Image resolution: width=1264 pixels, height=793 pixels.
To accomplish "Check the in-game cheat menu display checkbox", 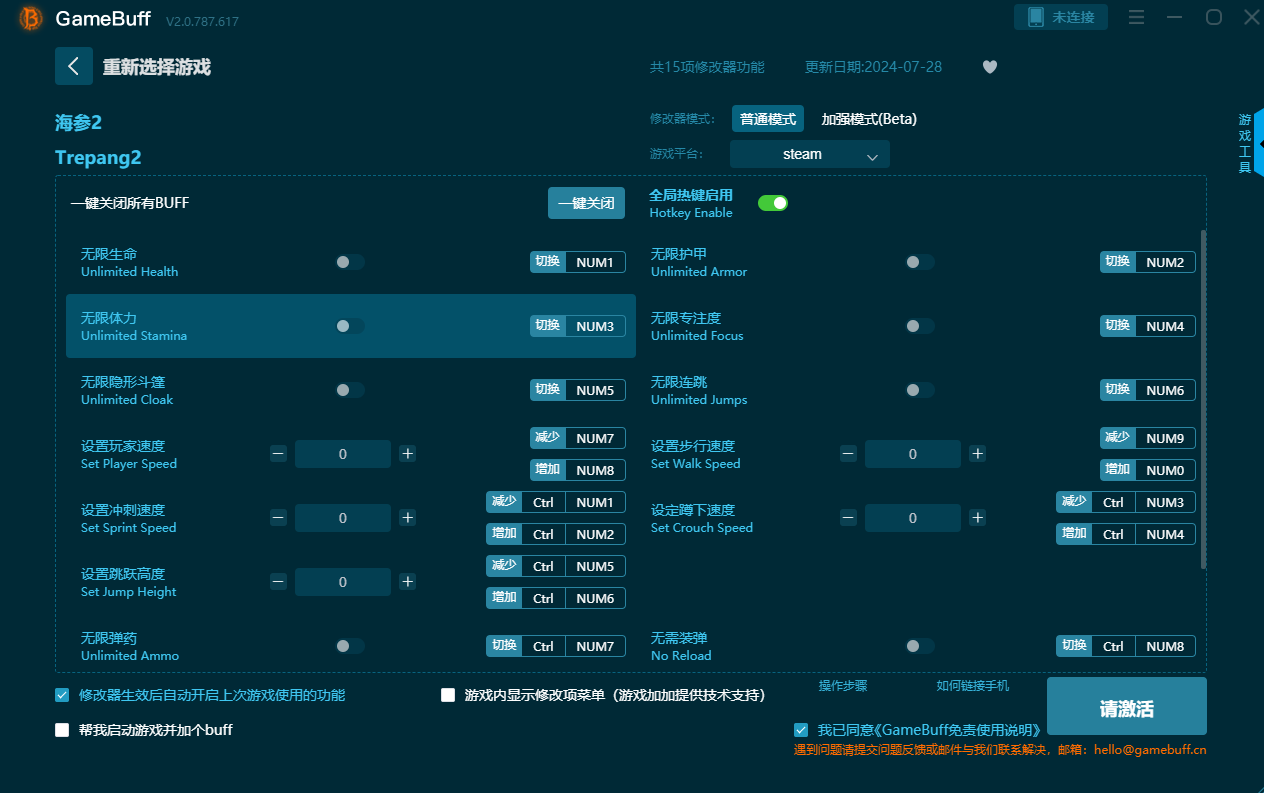I will tap(448, 695).
